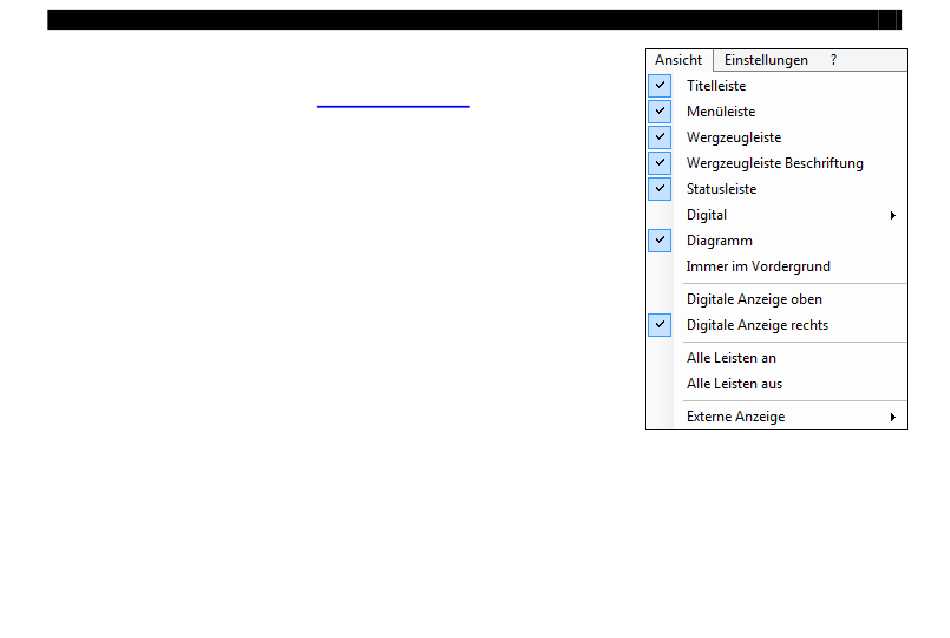Expand the Externe Anzeige submenu
This screenshot has height=638, width=950.
(777, 416)
